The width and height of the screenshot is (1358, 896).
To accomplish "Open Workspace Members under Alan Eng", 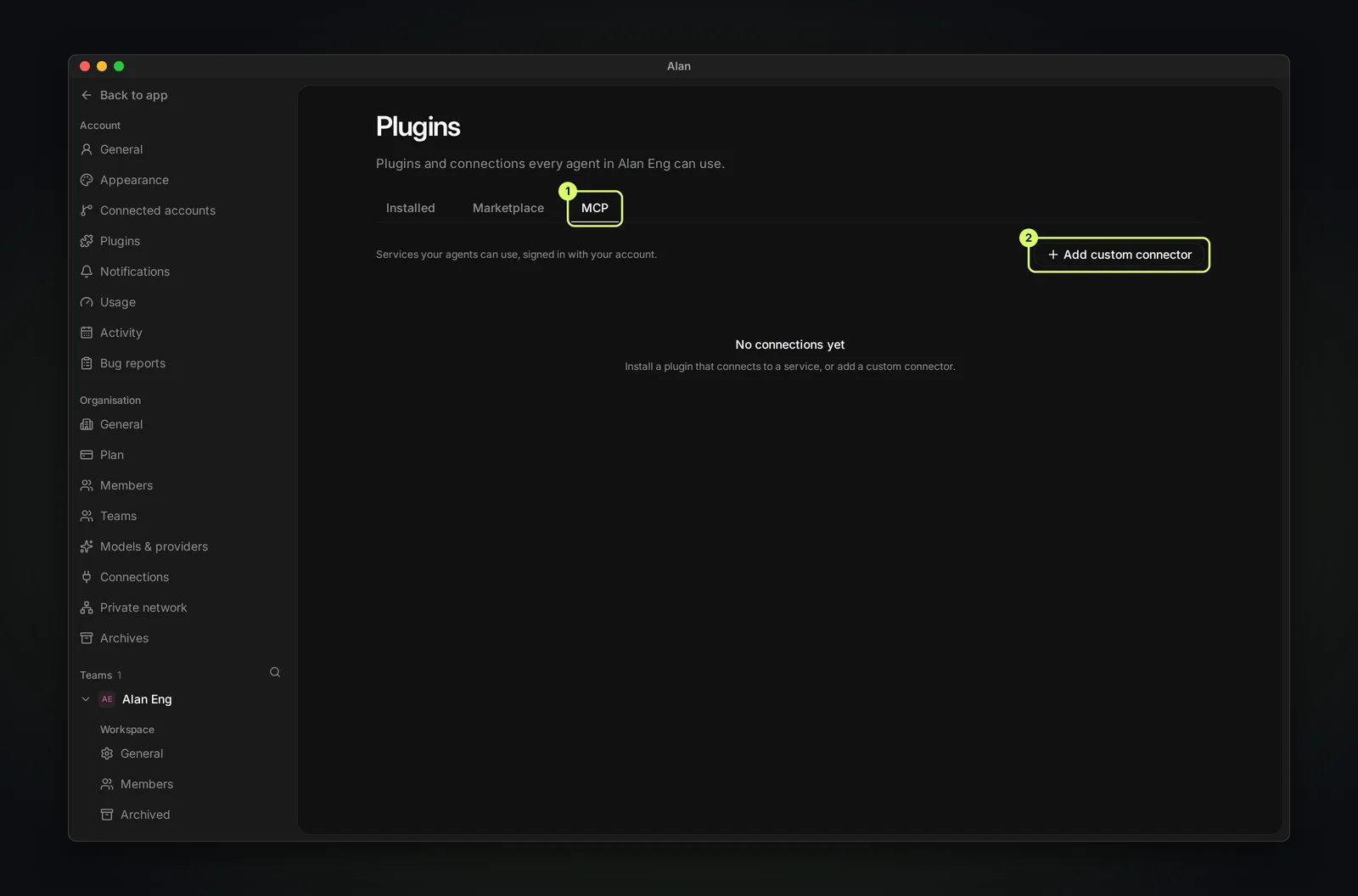I will [147, 784].
